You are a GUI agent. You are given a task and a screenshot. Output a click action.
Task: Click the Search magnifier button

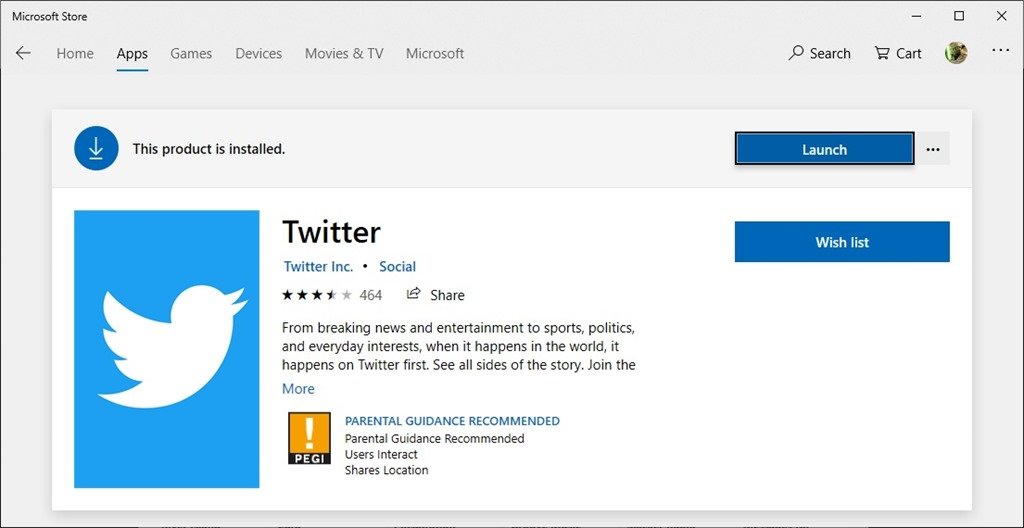[x=820, y=54]
